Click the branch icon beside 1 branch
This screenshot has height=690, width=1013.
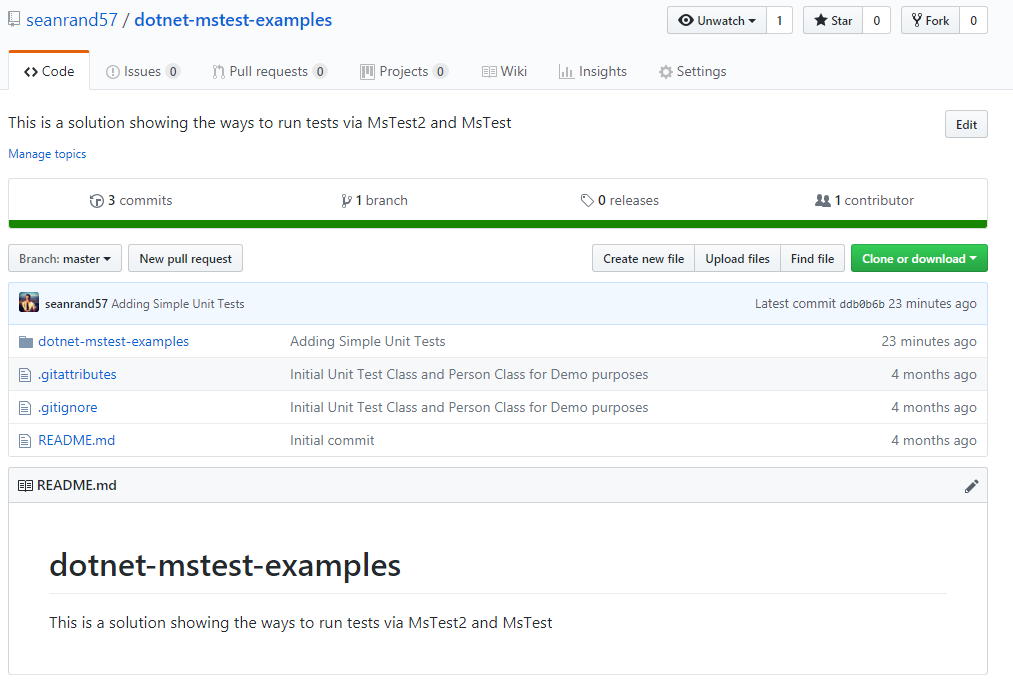346,201
